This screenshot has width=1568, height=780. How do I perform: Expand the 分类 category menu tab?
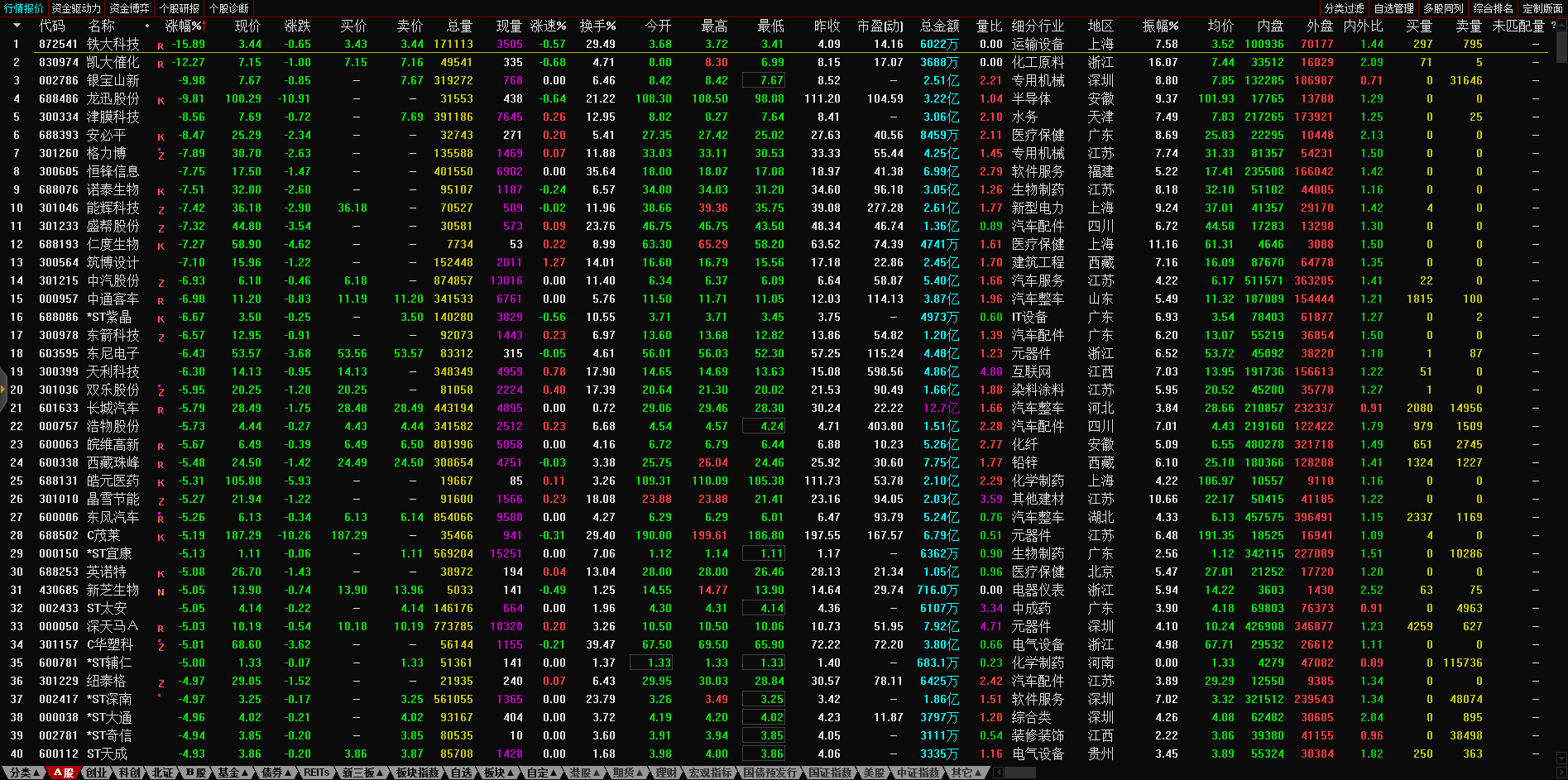pos(23,773)
